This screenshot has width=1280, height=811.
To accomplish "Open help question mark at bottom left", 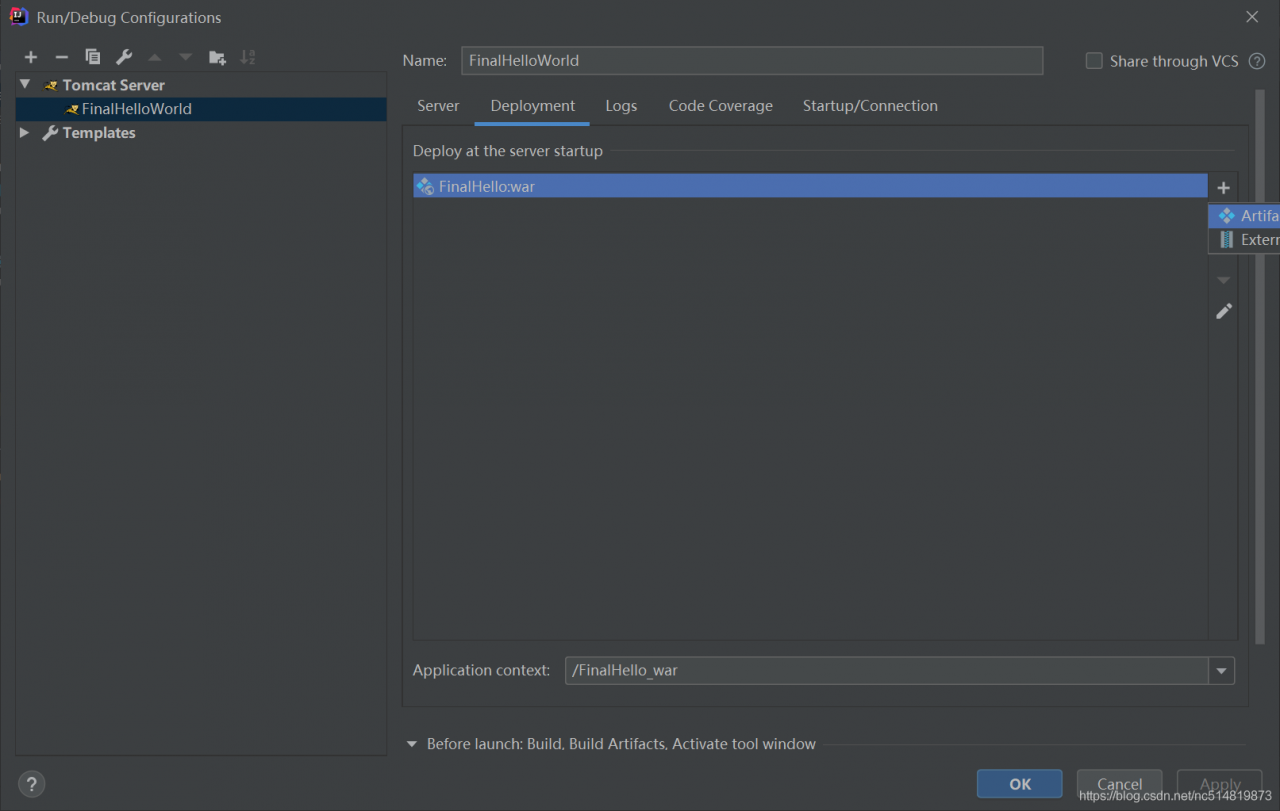I will (31, 784).
